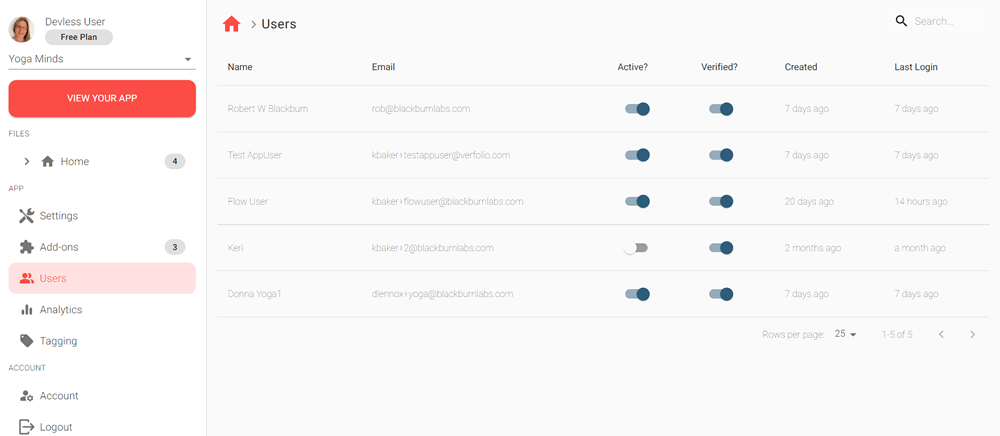Select the Robert W Blackburn name cell
Image resolution: width=1000 pixels, height=436 pixels.
268,109
